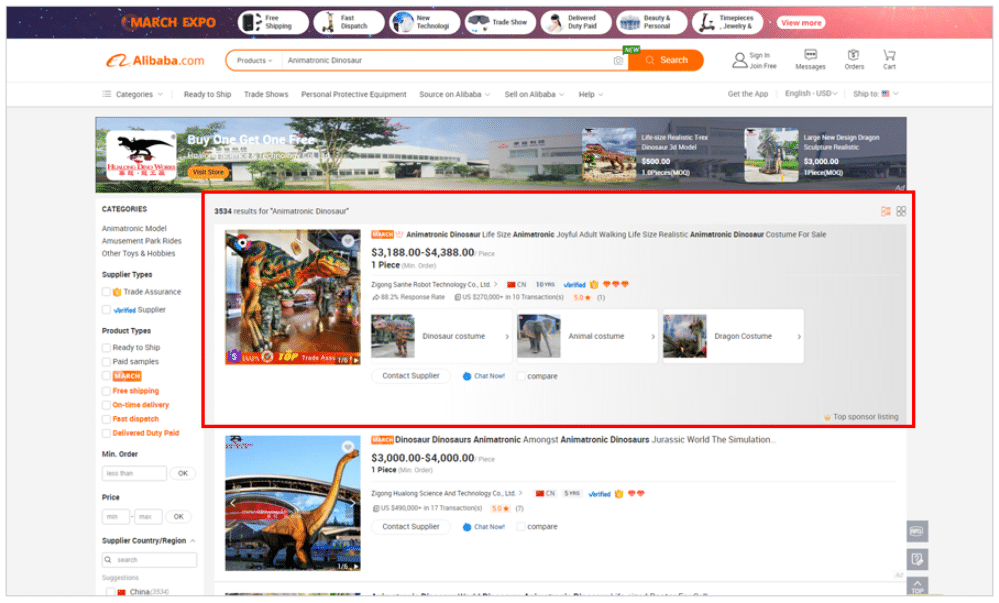Collapse the Supplier Country/Region section
Image resolution: width=999 pixels, height=603 pixels.
[192, 541]
